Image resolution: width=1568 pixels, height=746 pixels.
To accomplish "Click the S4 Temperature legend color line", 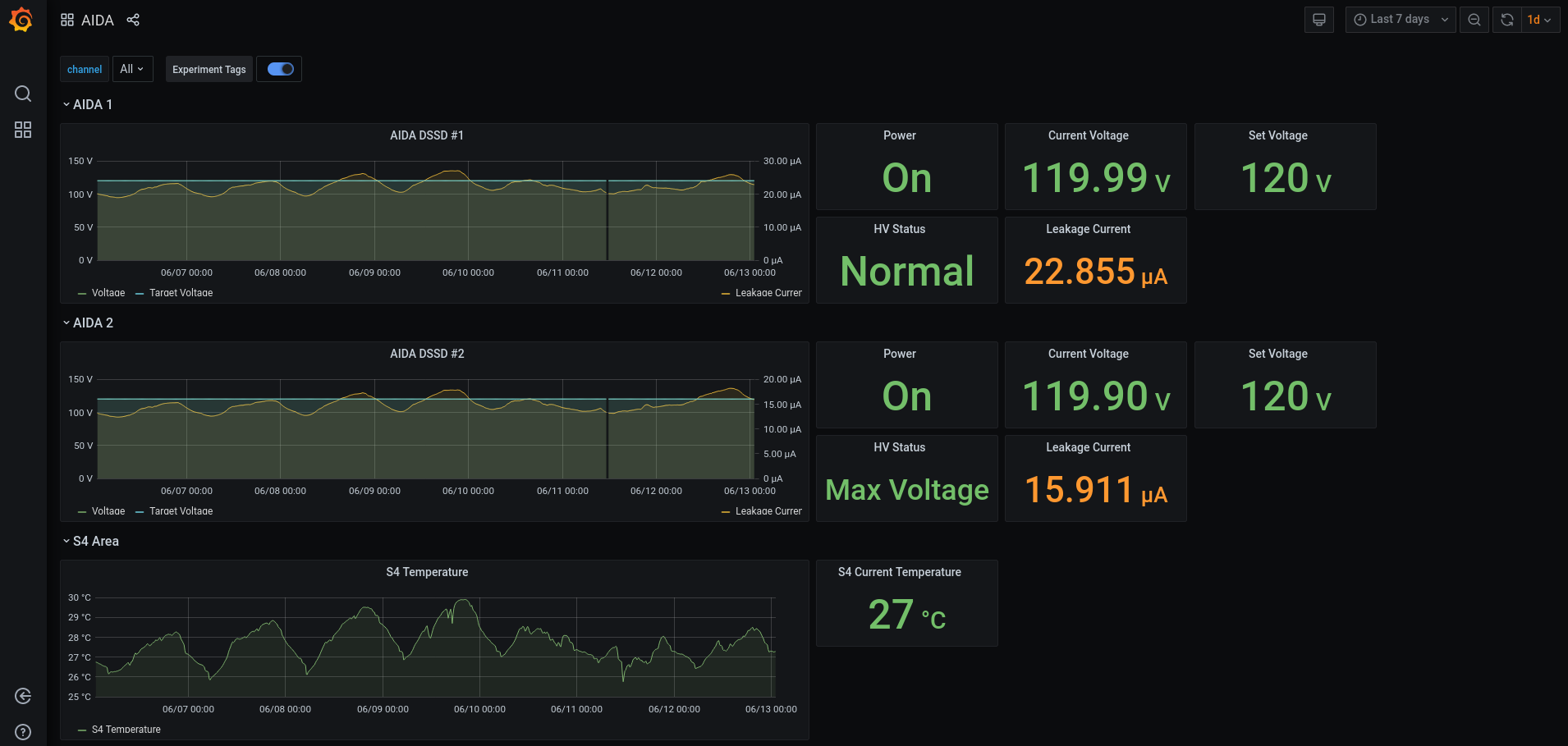I will [x=82, y=730].
